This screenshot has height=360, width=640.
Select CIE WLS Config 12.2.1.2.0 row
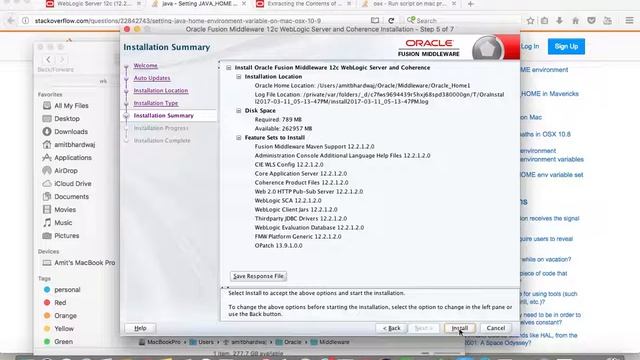click(289, 164)
